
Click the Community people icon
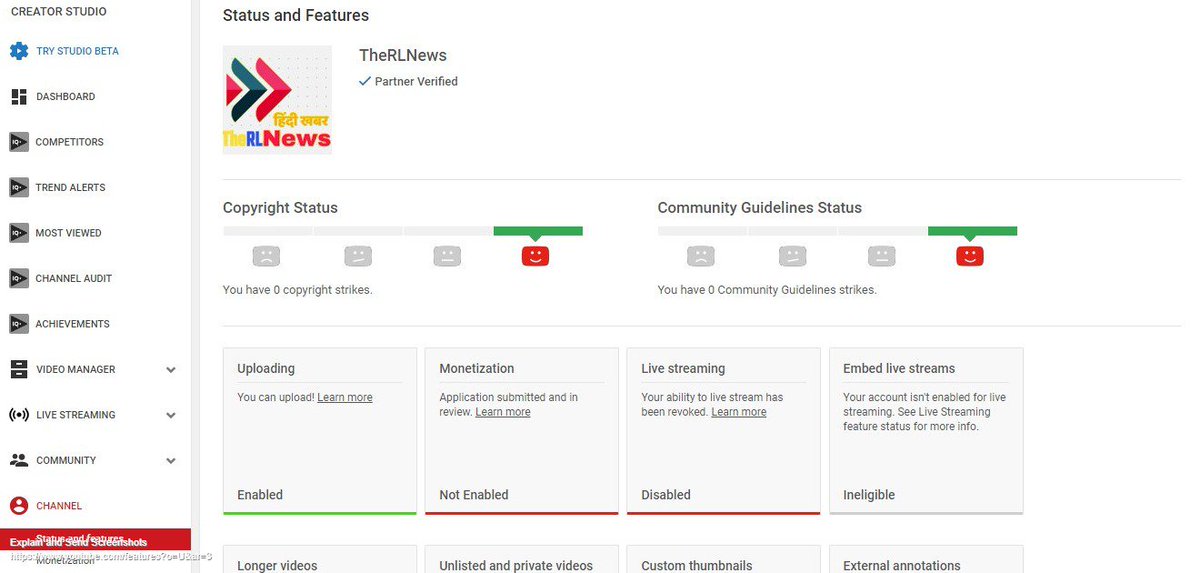pos(19,460)
